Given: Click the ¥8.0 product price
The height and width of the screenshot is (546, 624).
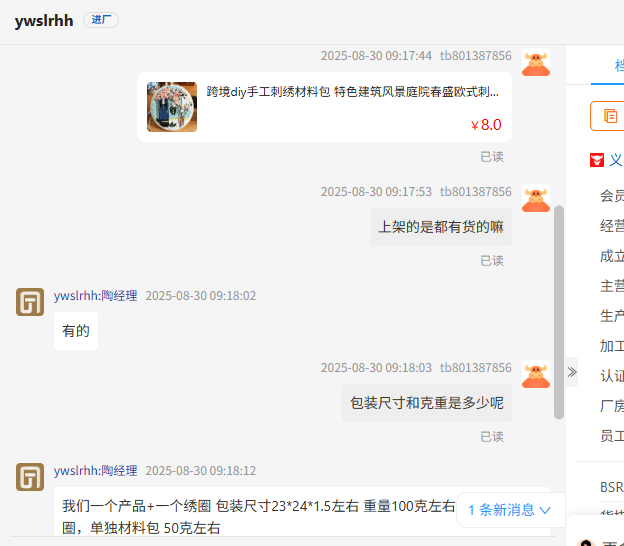Looking at the screenshot, I should point(486,125).
